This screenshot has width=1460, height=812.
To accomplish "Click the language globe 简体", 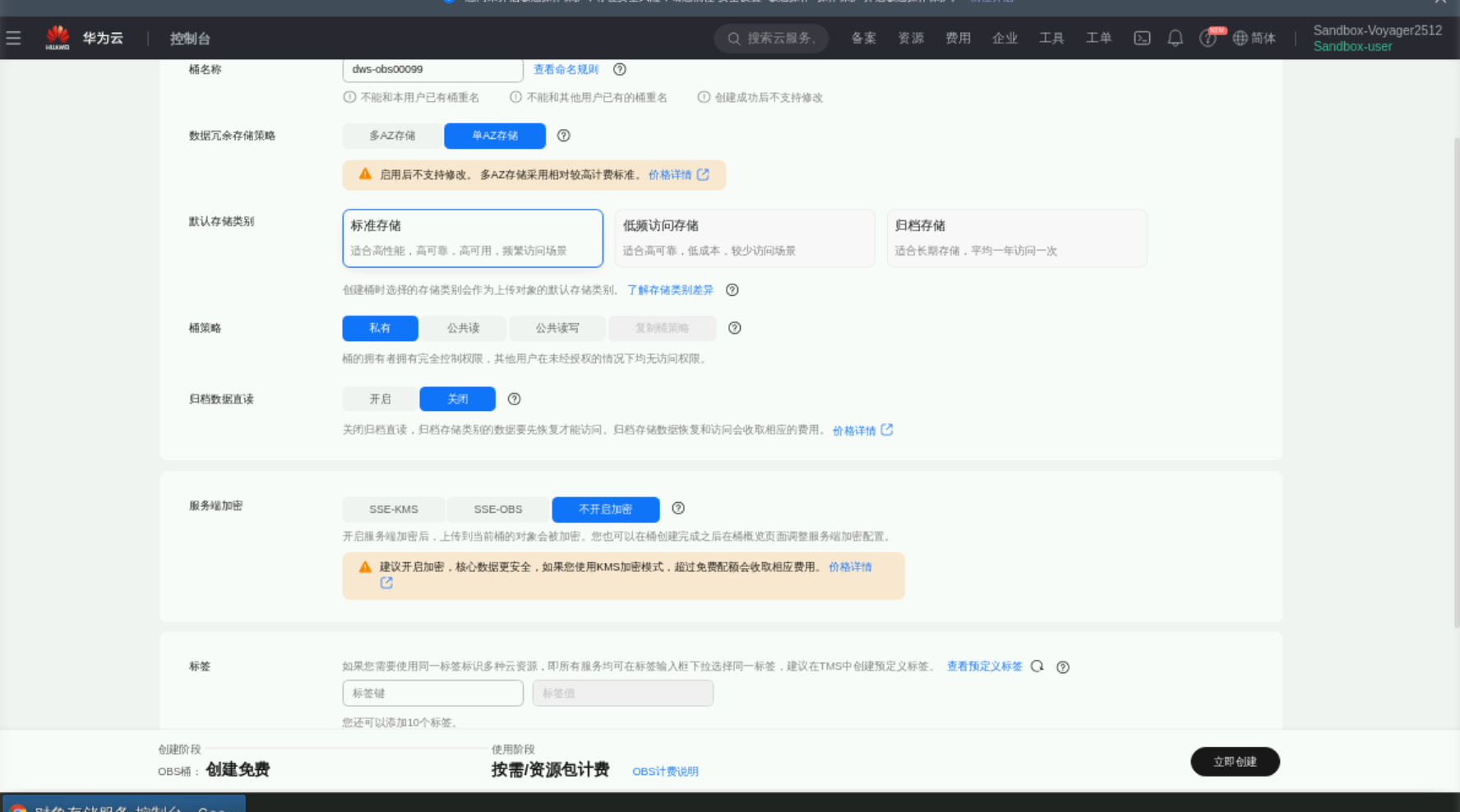I will pos(1254,38).
